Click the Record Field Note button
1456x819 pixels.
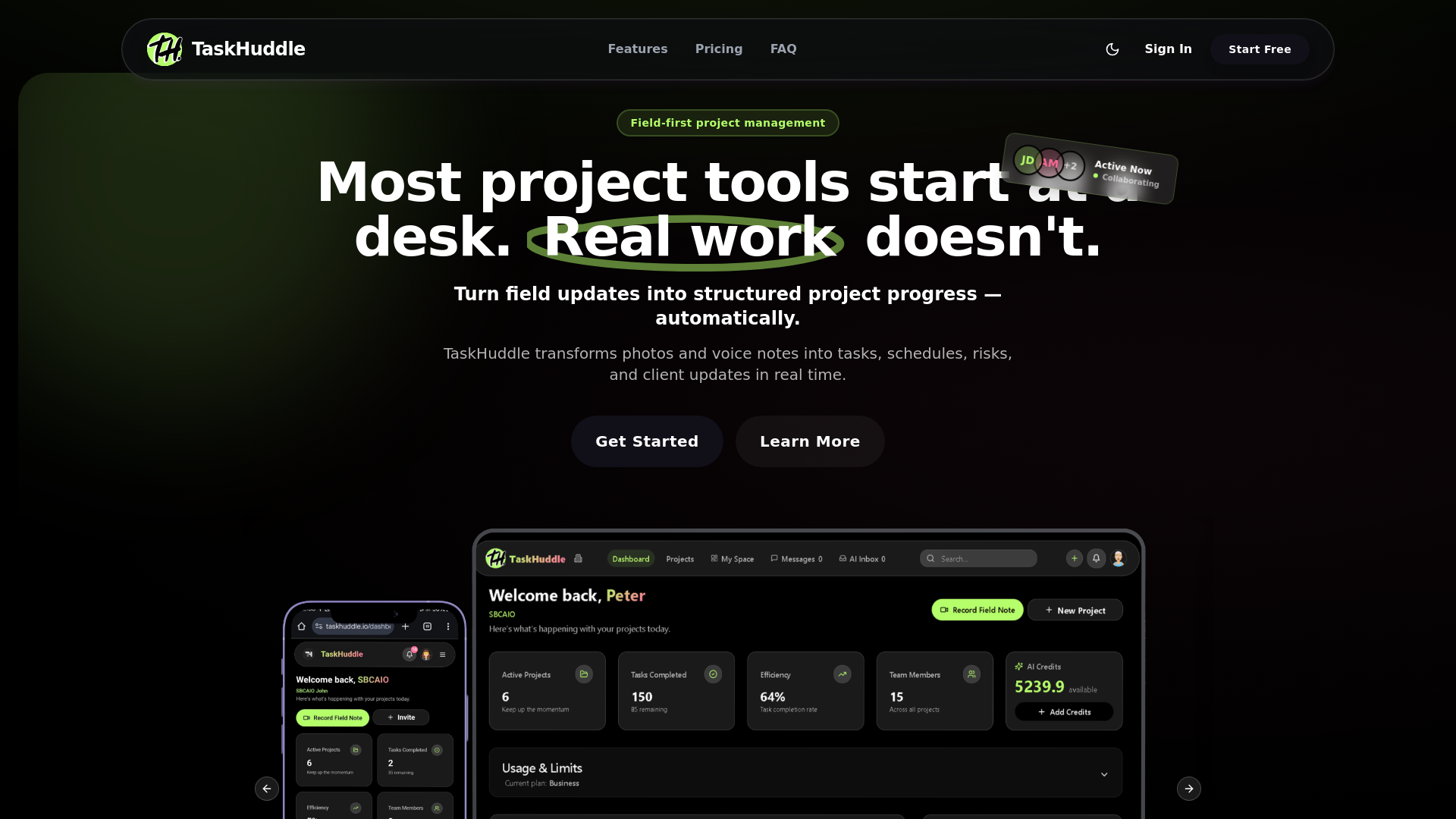[x=977, y=610]
